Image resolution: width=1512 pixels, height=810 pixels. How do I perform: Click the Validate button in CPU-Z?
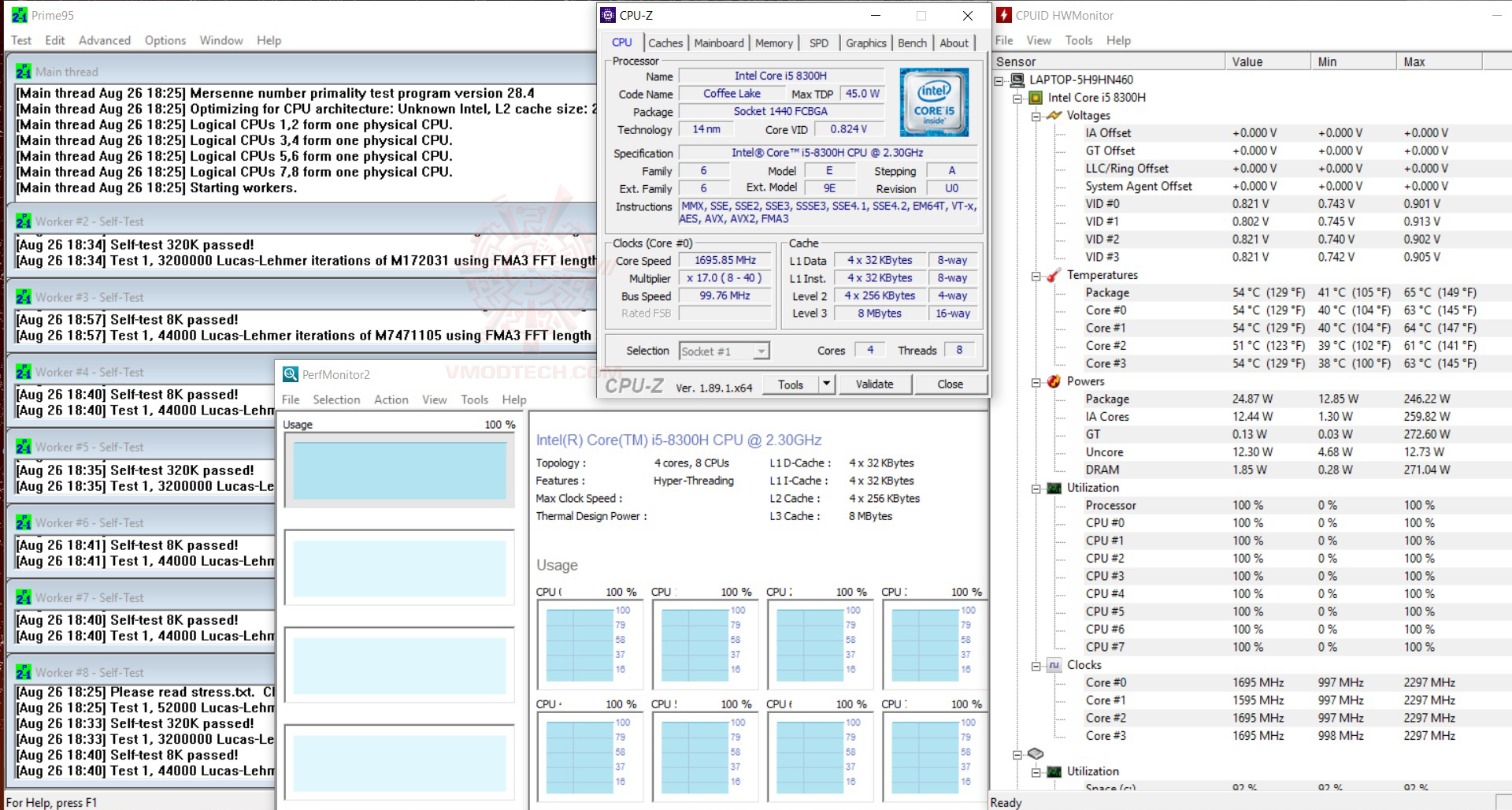(x=874, y=384)
